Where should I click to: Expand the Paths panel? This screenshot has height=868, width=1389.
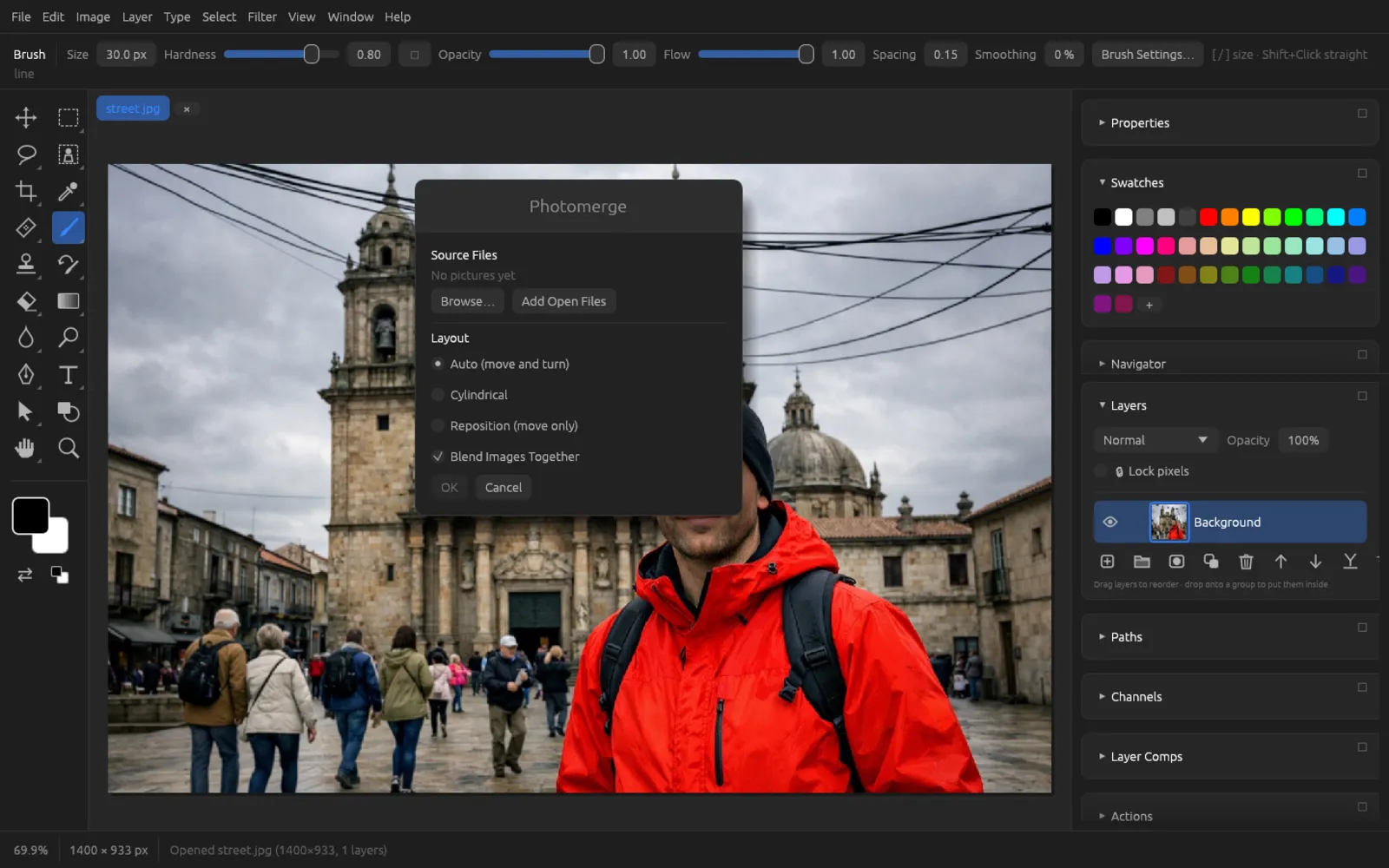pyautogui.click(x=1126, y=637)
